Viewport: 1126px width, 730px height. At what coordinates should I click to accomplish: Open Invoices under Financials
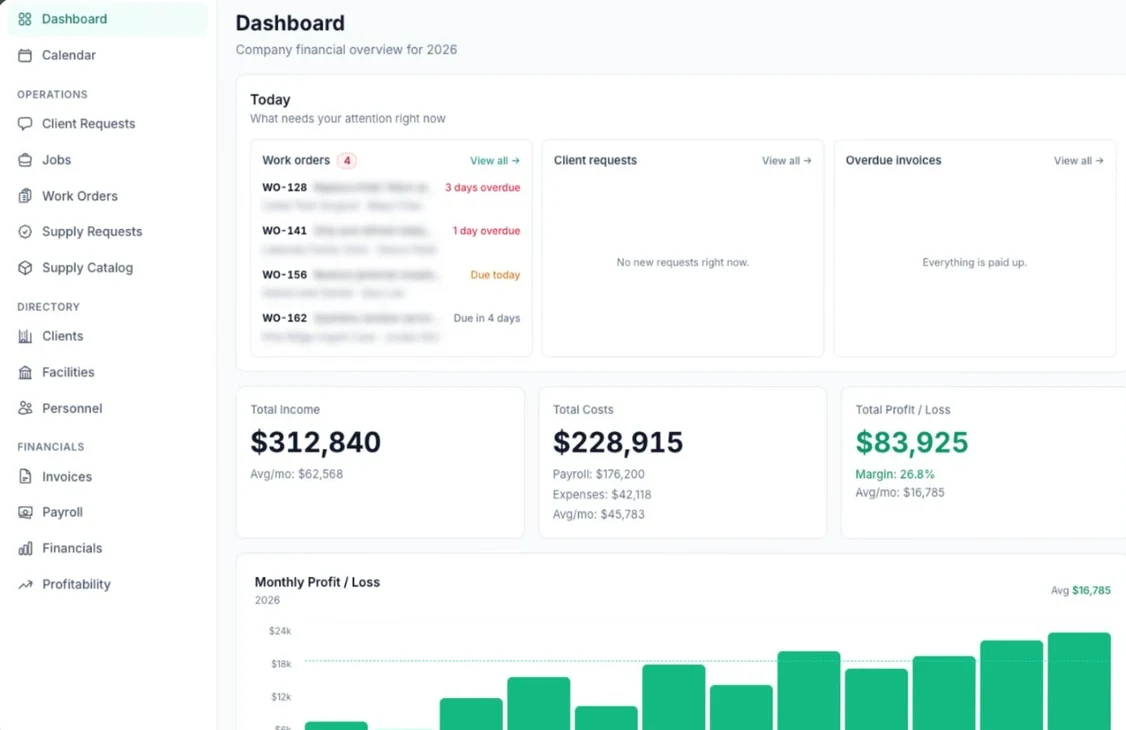point(108,477)
